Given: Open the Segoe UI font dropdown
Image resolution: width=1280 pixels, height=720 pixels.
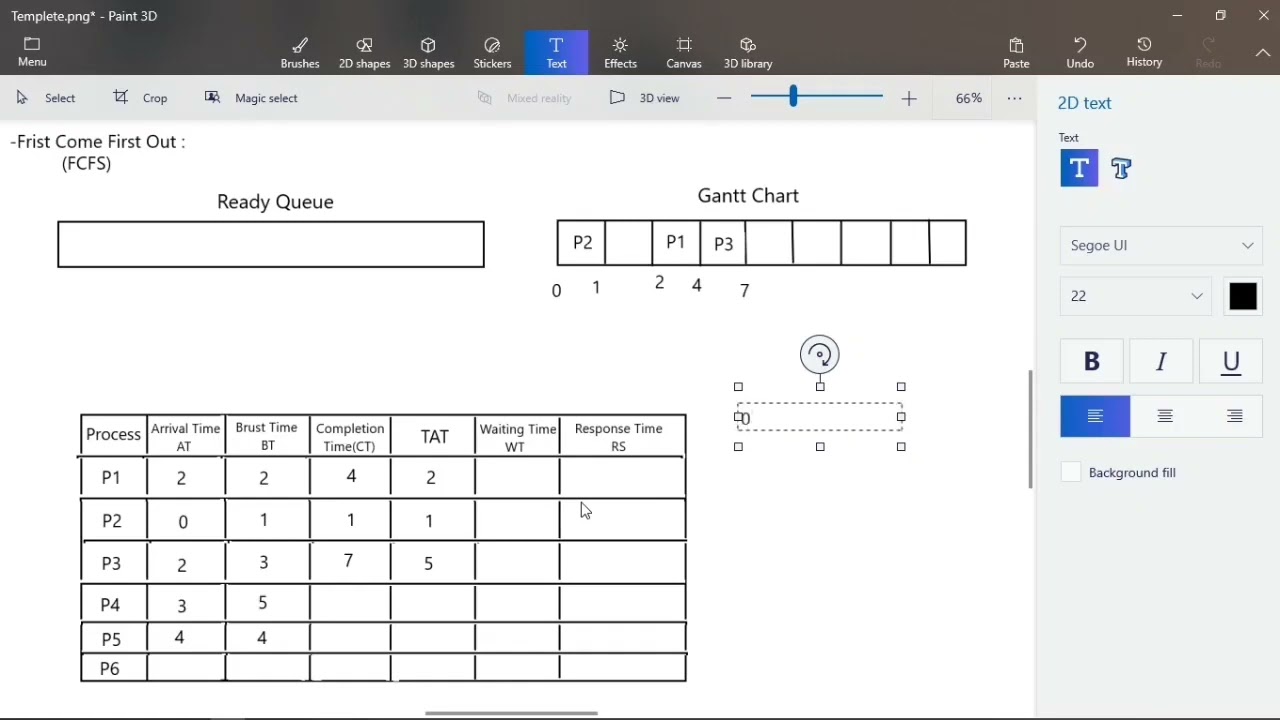Looking at the screenshot, I should 1161,245.
